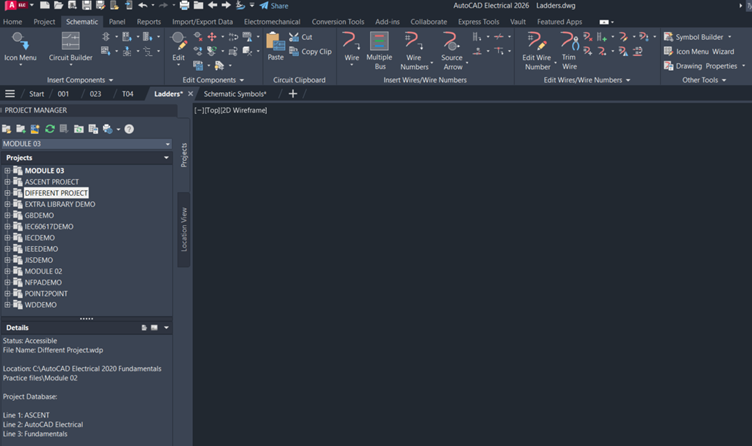Image resolution: width=752 pixels, height=446 pixels.
Task: Open the Details section dropdown arrow
Action: point(166,328)
